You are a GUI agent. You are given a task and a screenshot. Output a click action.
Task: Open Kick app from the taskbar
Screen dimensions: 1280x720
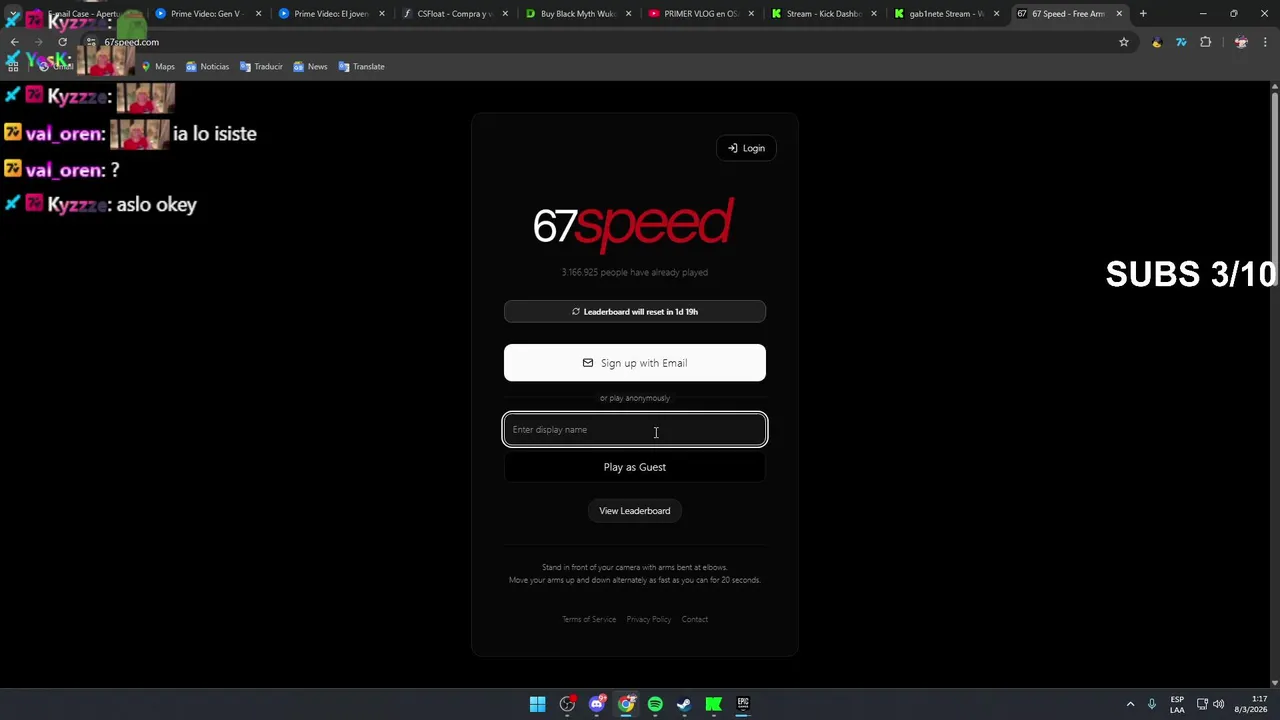point(713,704)
